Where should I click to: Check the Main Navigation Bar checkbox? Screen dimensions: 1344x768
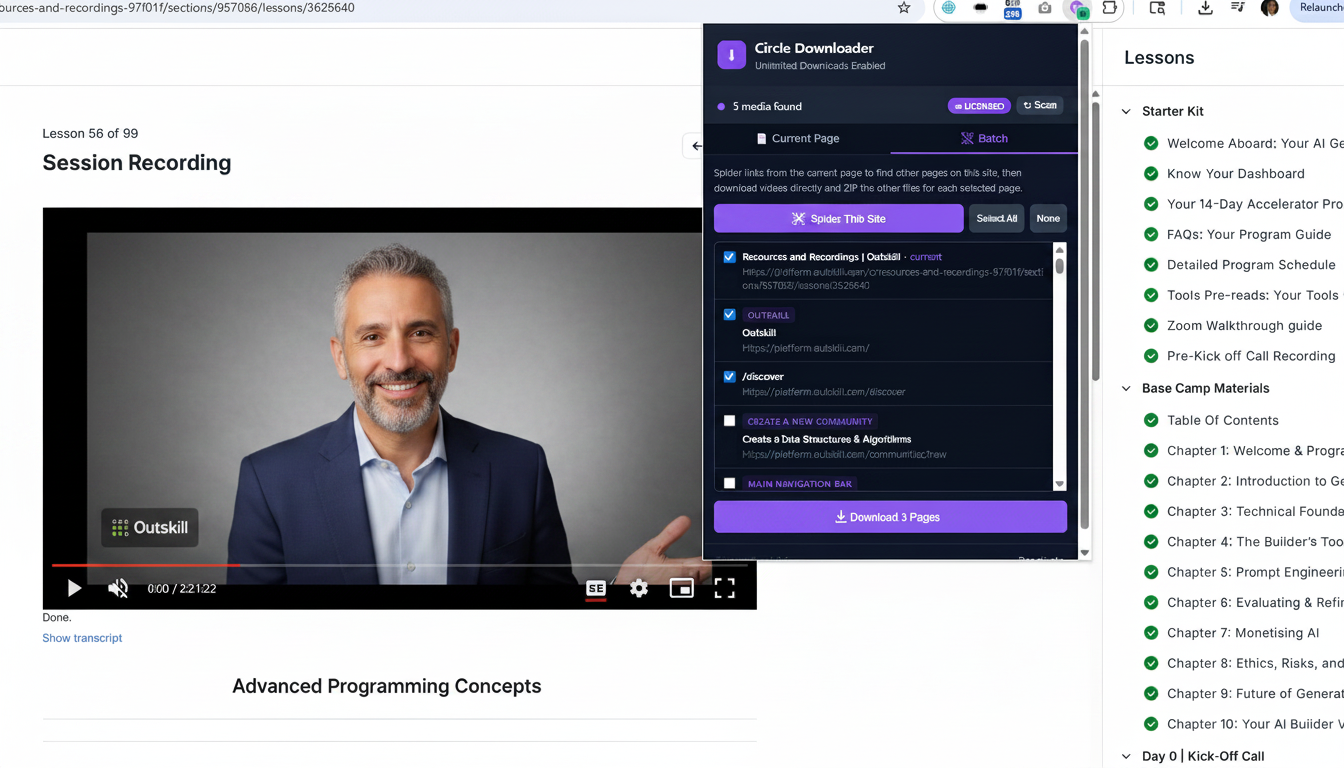729,483
